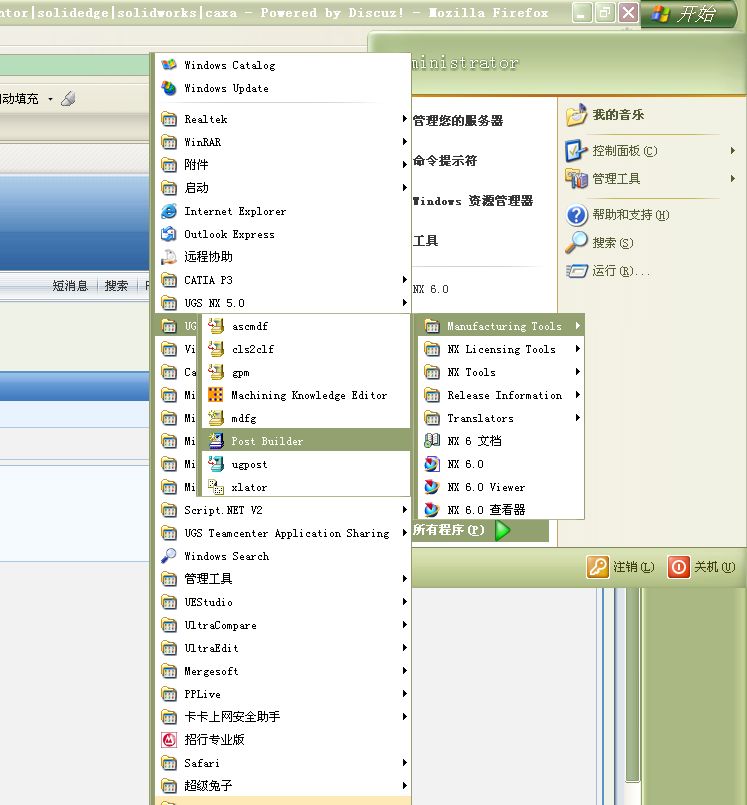Expand the Realtek submenu arrow
Image resolution: width=747 pixels, height=805 pixels.
[x=405, y=119]
